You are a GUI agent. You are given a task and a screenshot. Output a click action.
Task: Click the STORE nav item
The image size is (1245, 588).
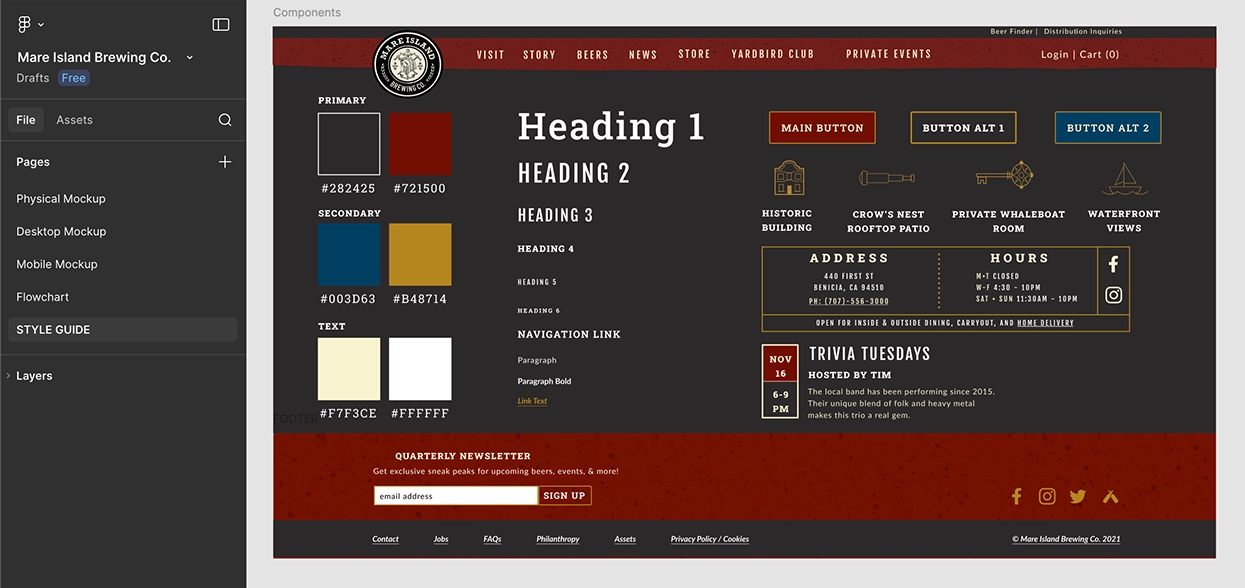click(694, 54)
